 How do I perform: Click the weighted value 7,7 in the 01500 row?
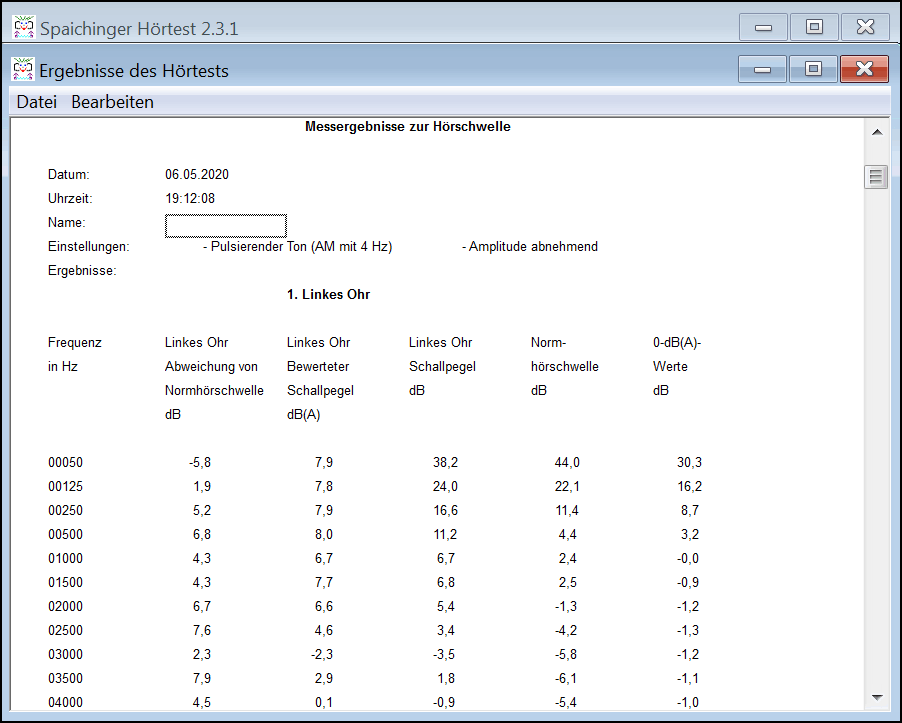click(324, 583)
